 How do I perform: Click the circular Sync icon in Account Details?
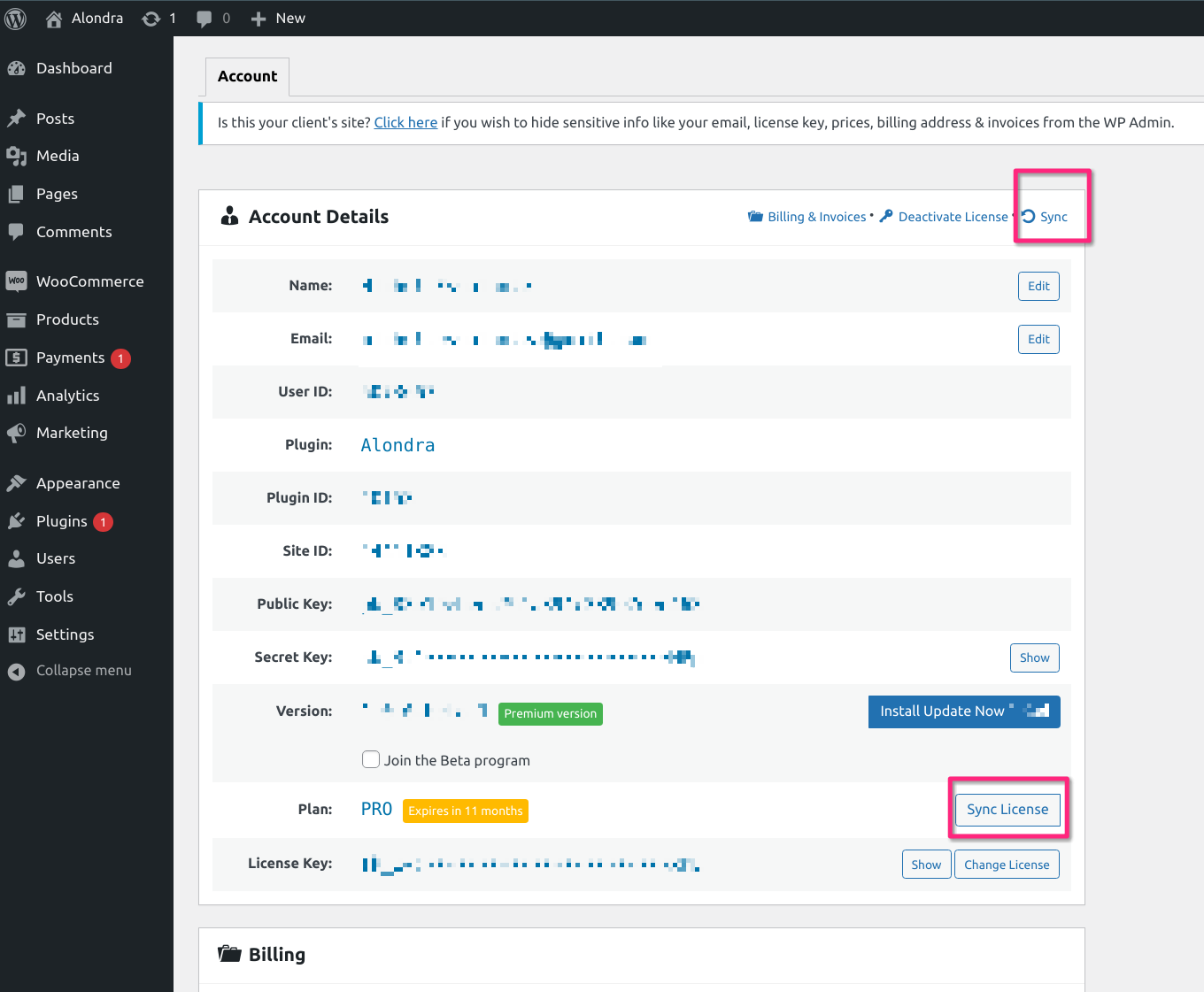coord(1028,216)
